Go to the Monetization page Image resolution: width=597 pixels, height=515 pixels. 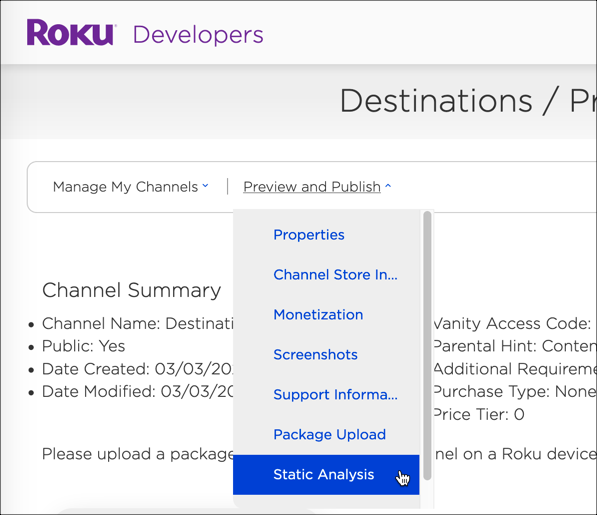tap(318, 315)
